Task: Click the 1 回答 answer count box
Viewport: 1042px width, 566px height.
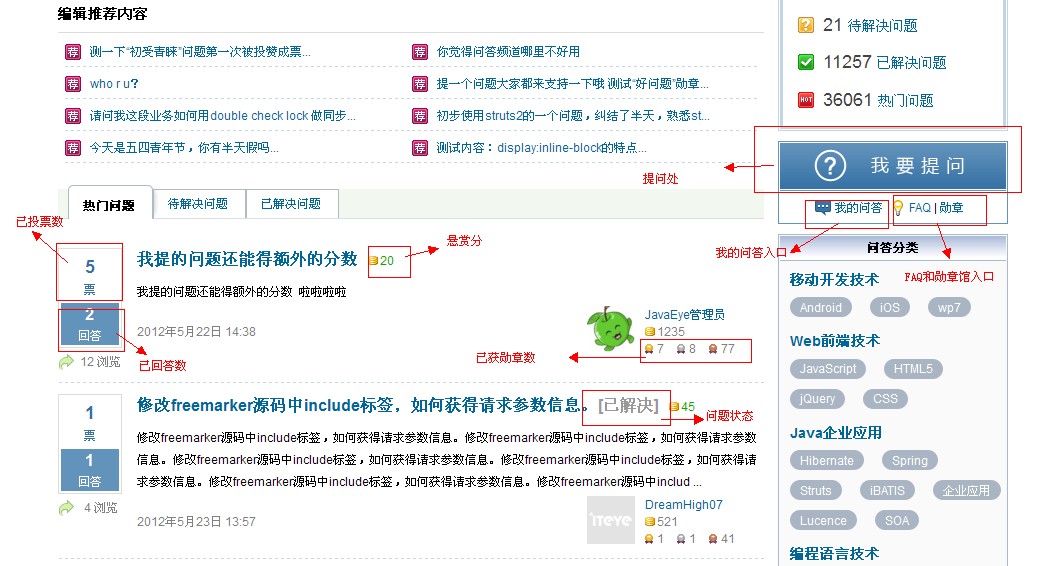Action: (90, 470)
